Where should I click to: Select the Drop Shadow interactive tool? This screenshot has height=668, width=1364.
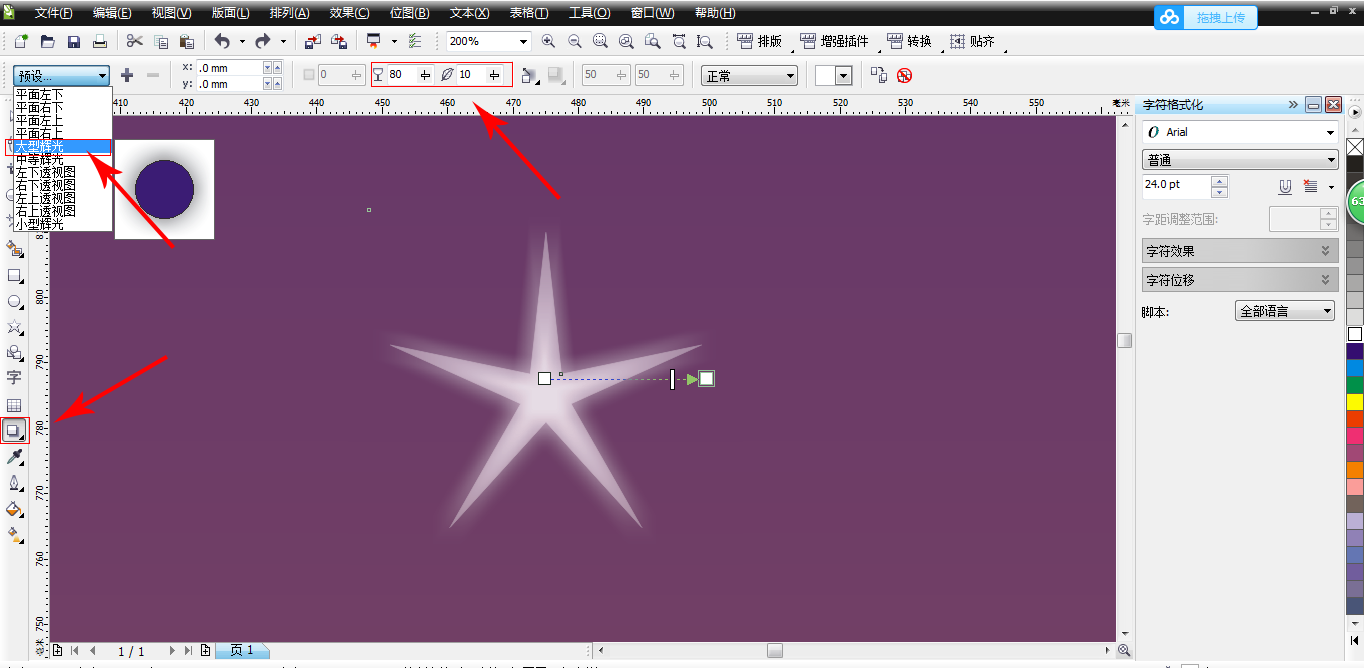coord(14,431)
